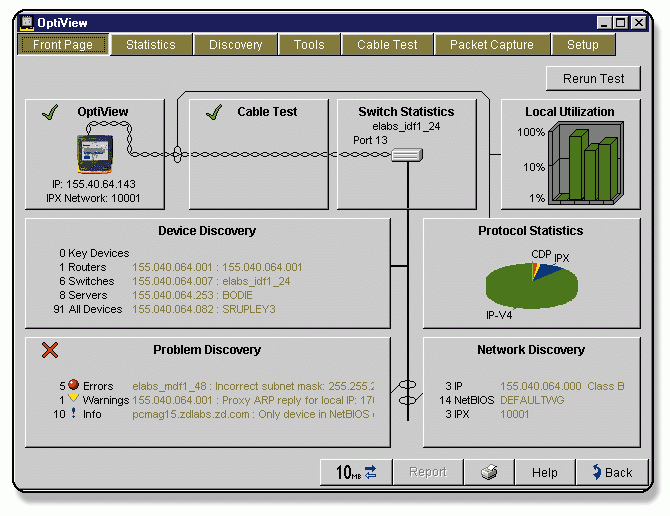The width and height of the screenshot is (670, 516).
Task: Click the Rerun Test button
Action: coord(593,79)
